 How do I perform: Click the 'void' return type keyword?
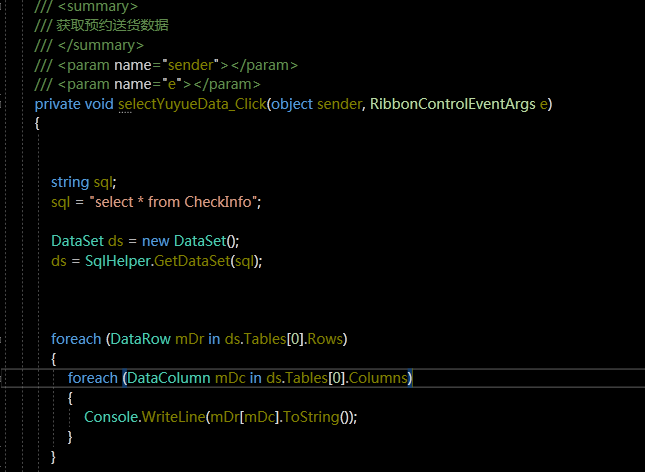[x=99, y=104]
